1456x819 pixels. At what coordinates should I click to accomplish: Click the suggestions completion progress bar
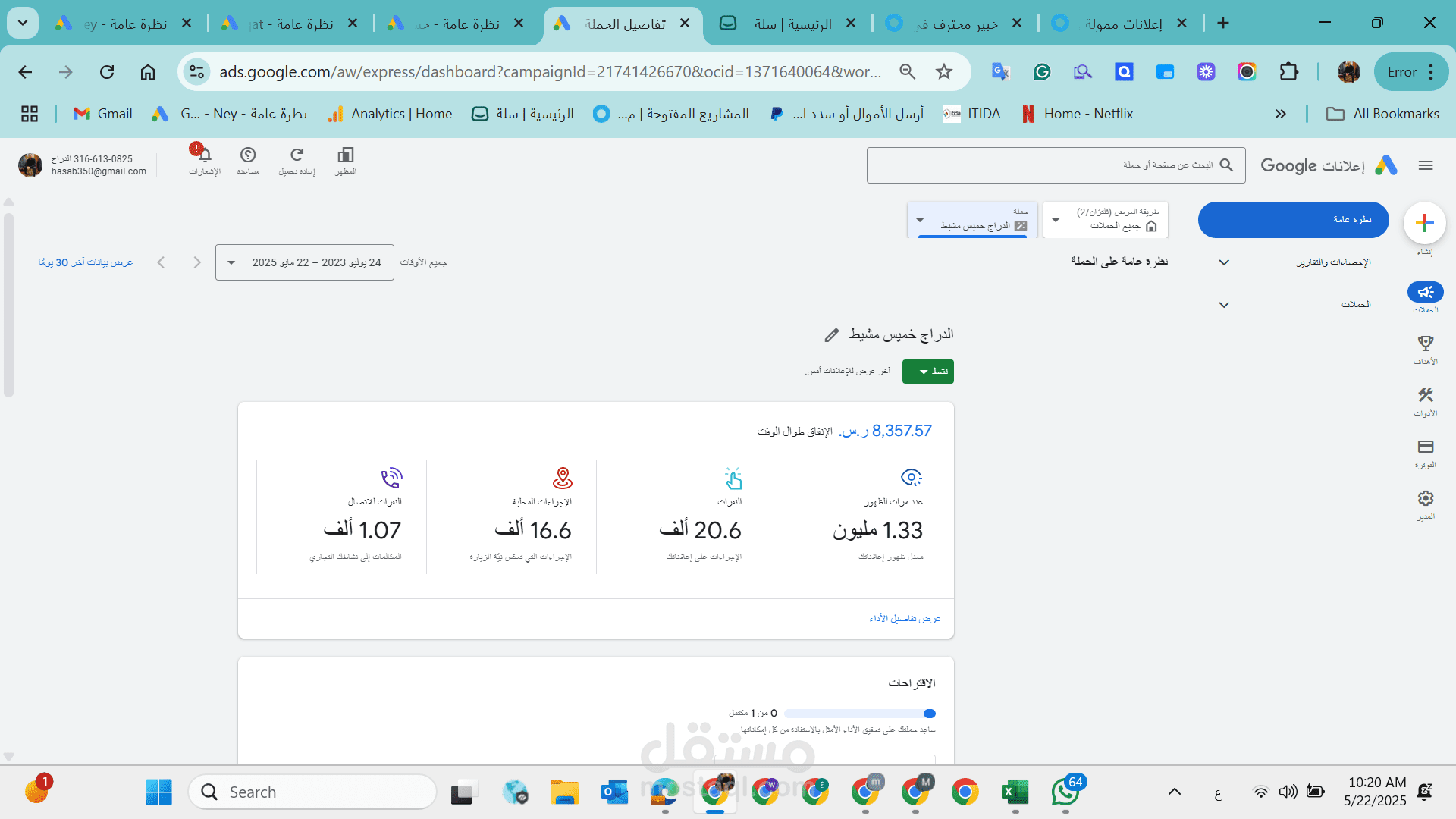click(861, 713)
